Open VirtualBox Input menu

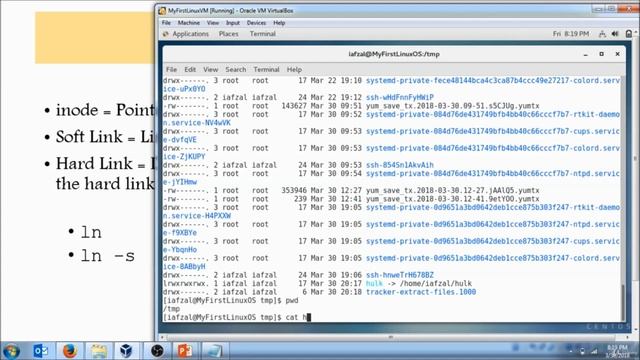233,23
